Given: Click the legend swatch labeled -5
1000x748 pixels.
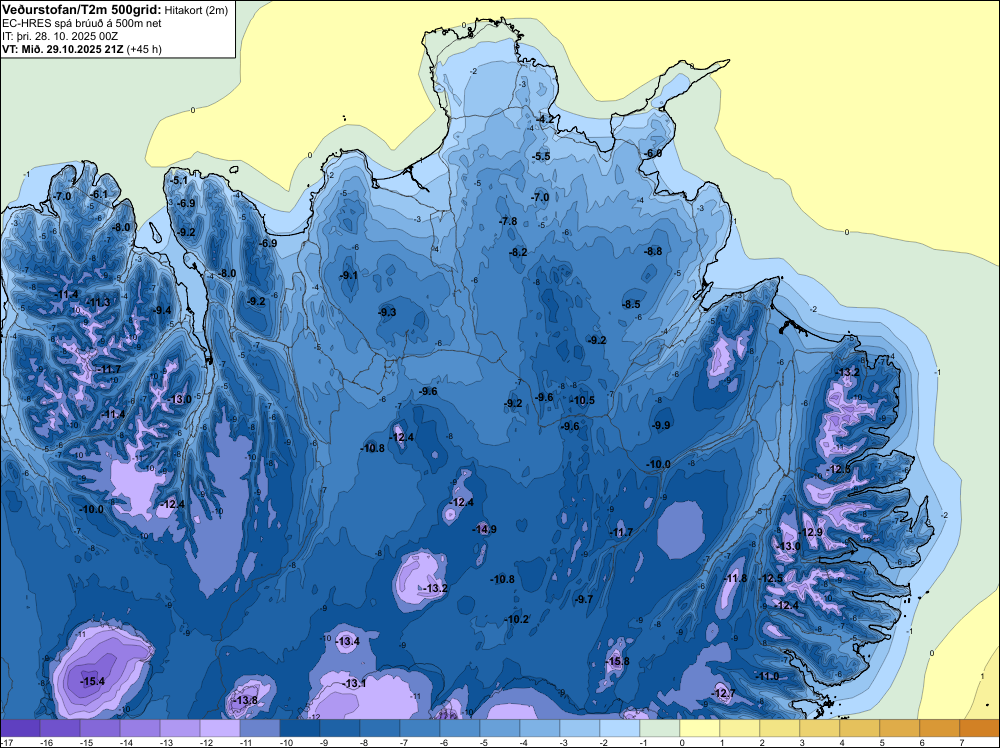Looking at the screenshot, I should tap(499, 728).
